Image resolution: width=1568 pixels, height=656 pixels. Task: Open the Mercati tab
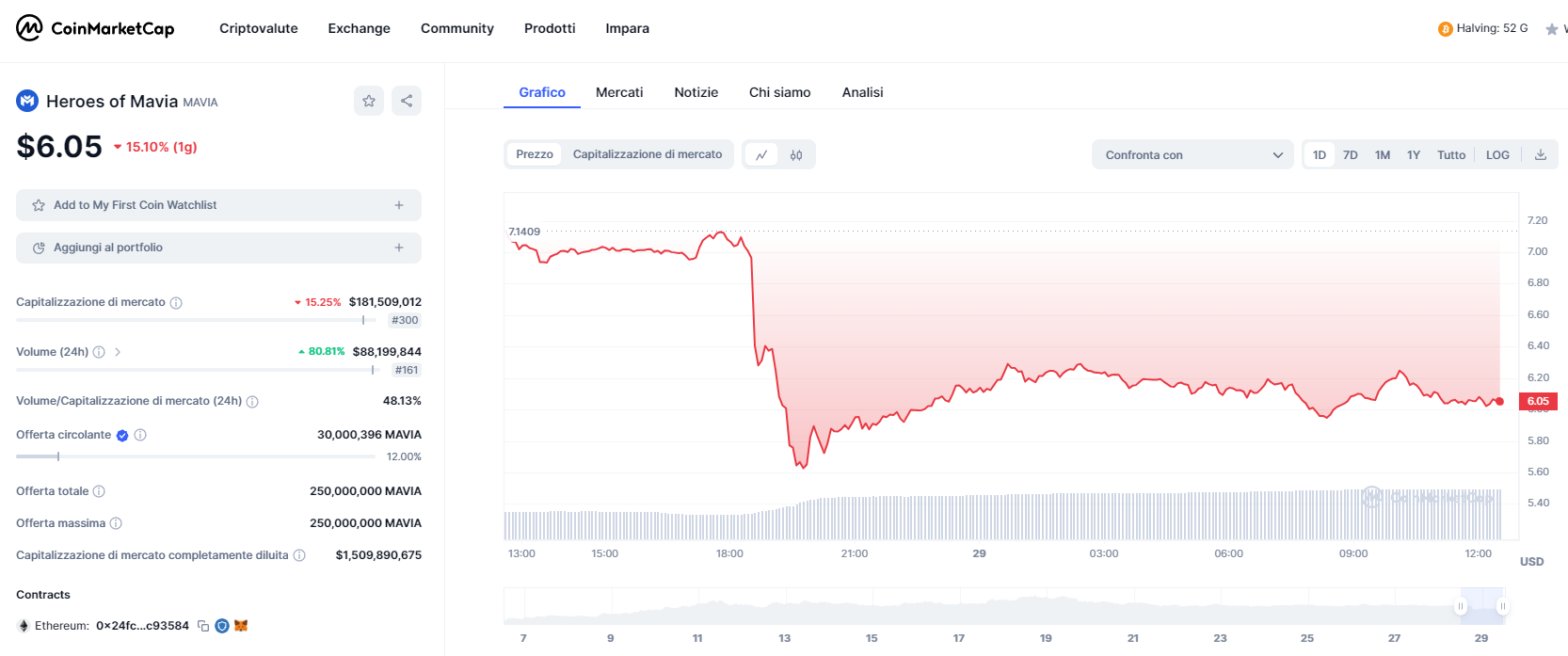(619, 92)
